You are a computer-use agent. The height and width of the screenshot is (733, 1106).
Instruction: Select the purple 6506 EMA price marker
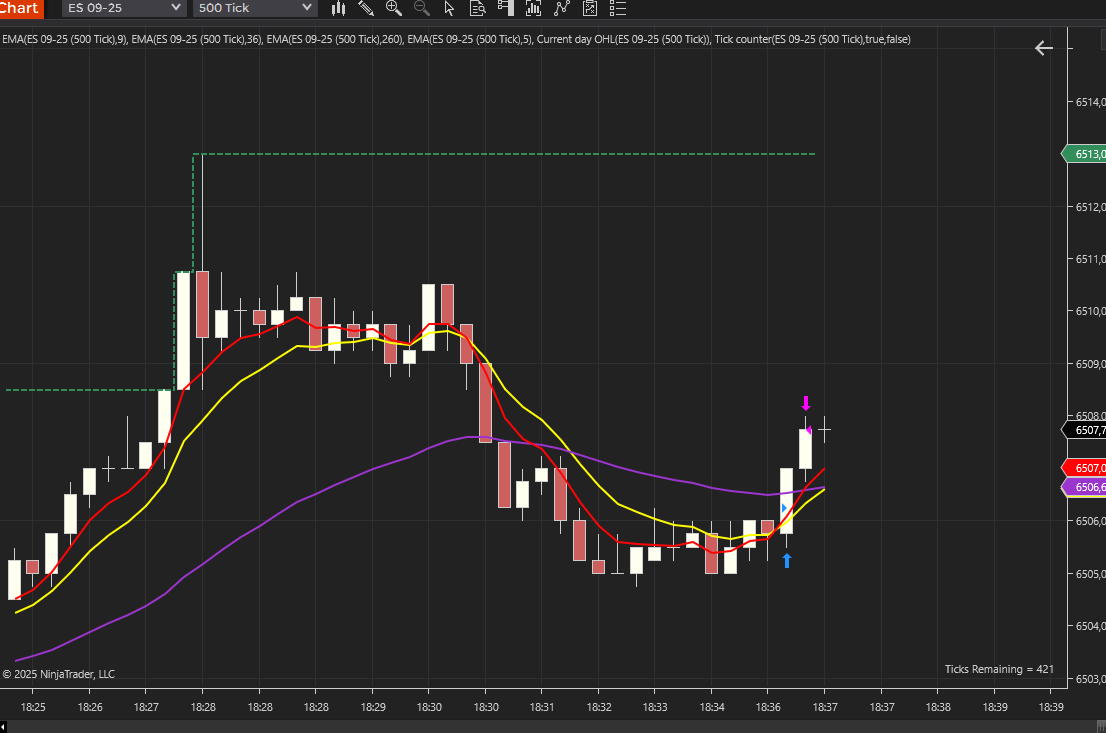pos(1085,487)
